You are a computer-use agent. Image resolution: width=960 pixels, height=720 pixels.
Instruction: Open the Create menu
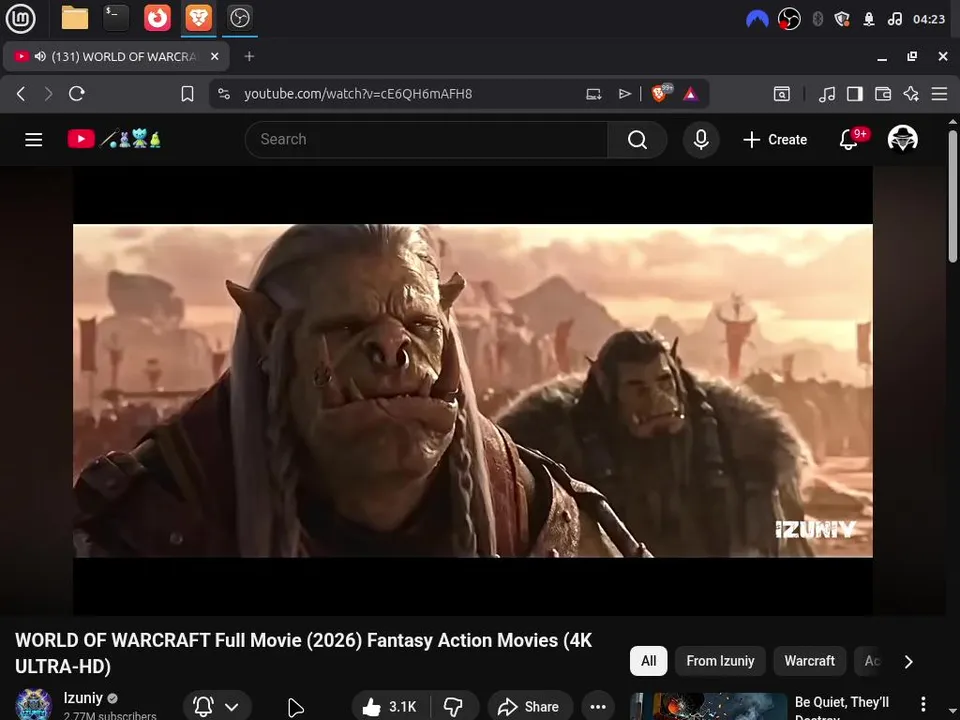tap(775, 140)
